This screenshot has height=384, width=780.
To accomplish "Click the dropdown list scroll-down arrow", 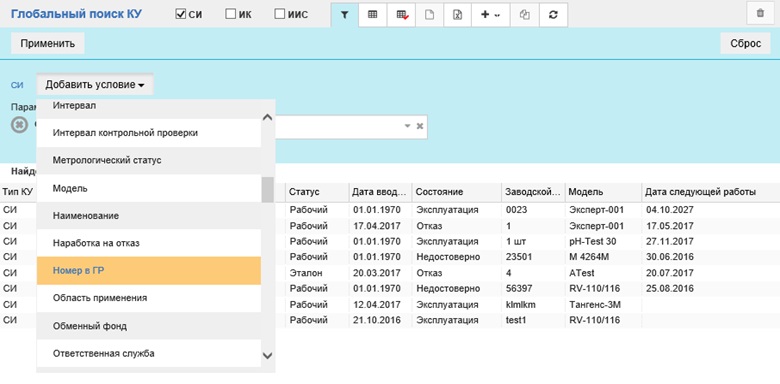I will tap(268, 355).
